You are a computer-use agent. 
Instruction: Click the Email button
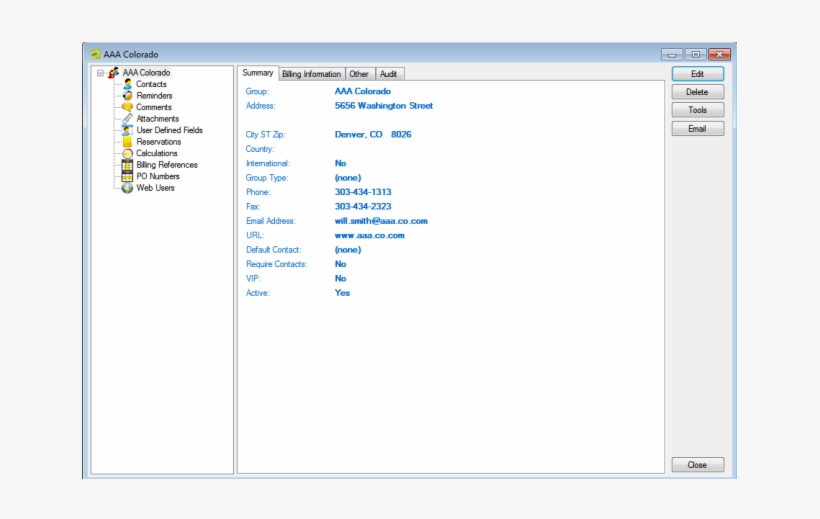(x=698, y=129)
